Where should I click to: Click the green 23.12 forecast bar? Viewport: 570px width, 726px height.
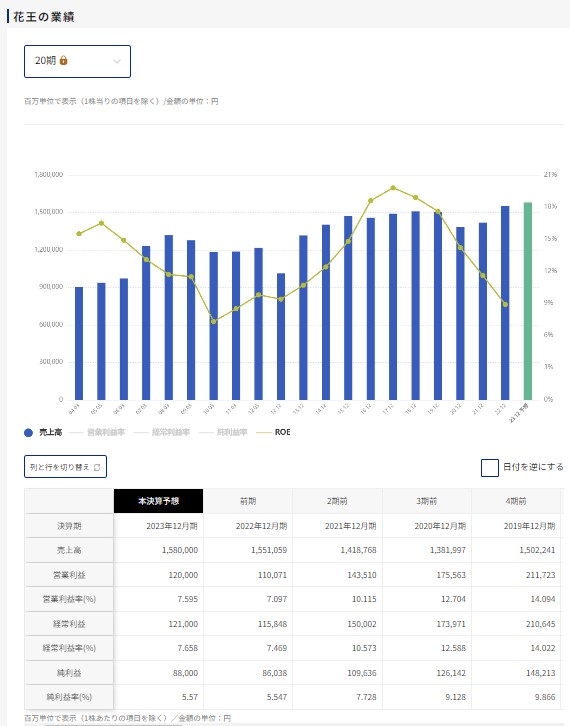coord(527,301)
